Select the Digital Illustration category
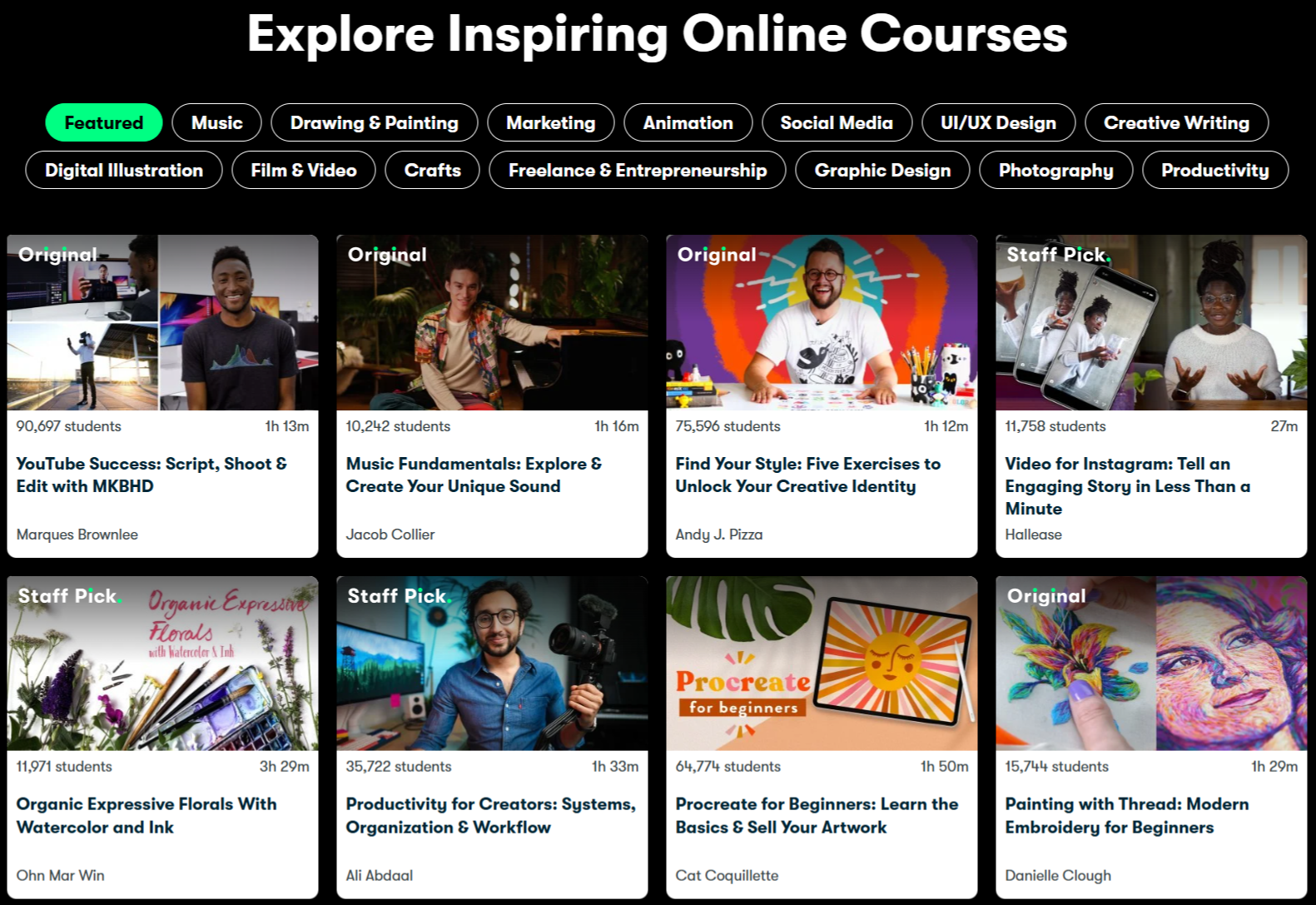 pos(124,170)
